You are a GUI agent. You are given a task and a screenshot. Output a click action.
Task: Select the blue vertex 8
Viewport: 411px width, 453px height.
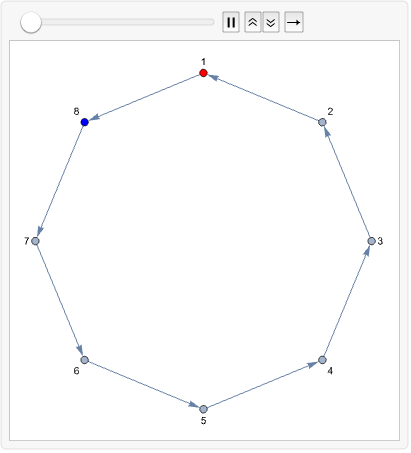click(x=85, y=122)
